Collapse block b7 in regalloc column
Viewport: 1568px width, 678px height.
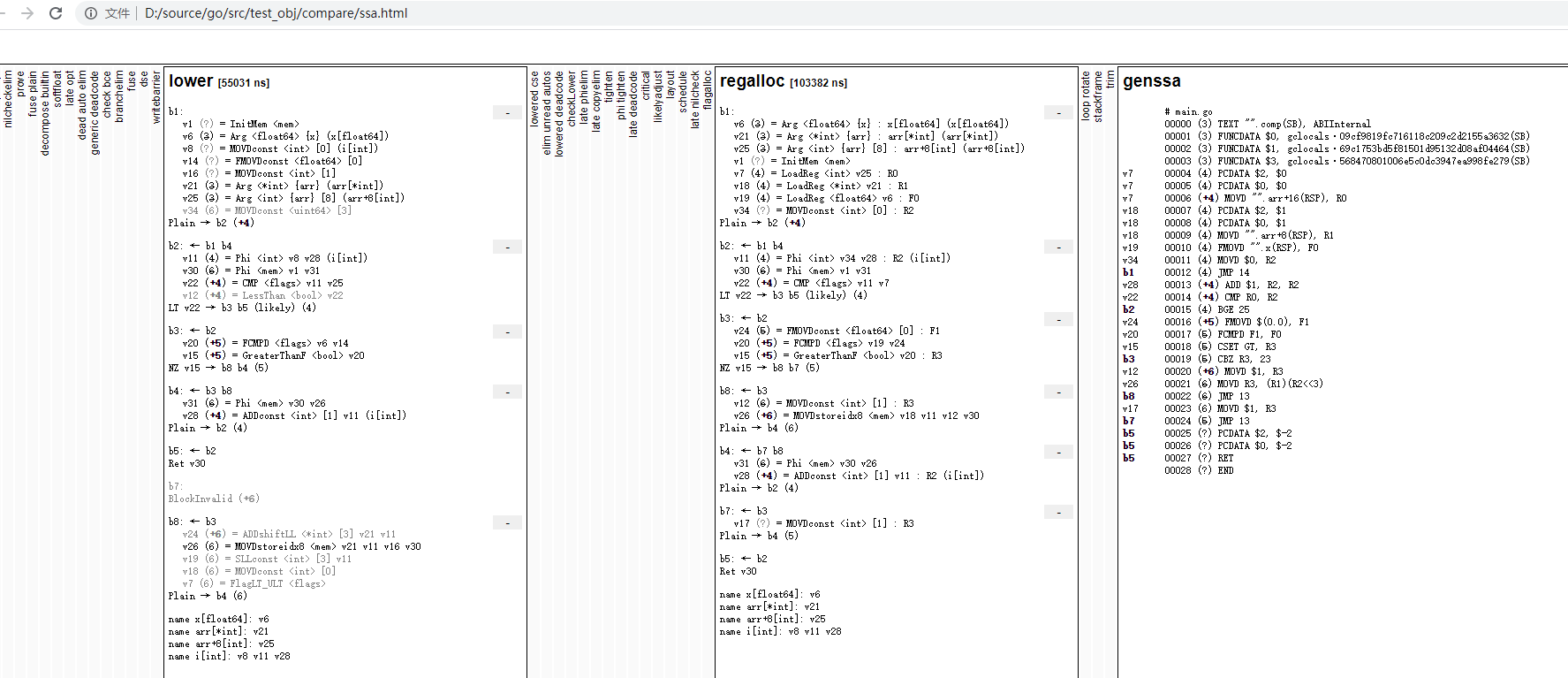pos(1058,512)
